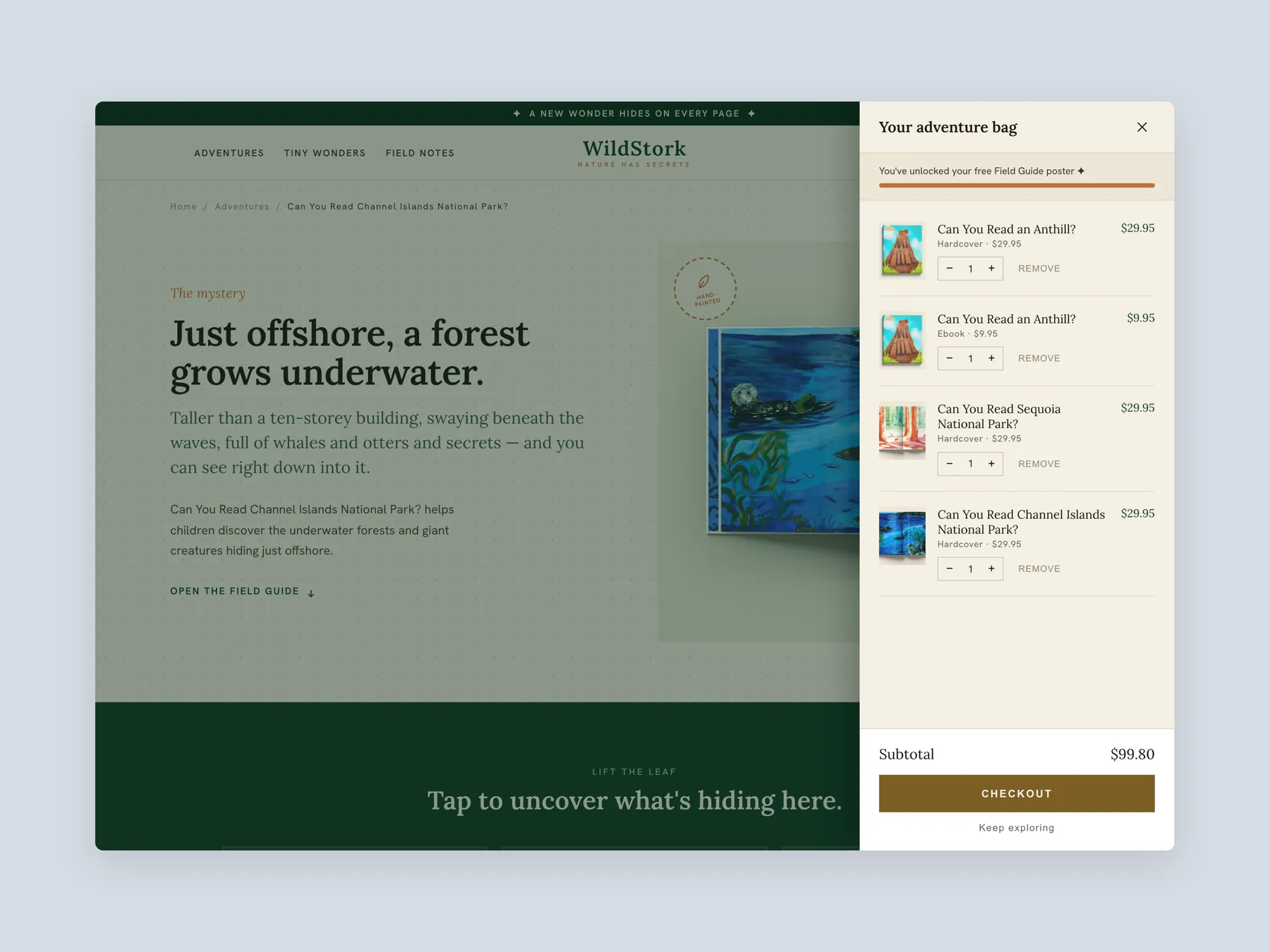Click Home breadcrumb link
The width and height of the screenshot is (1270, 952).
click(183, 207)
